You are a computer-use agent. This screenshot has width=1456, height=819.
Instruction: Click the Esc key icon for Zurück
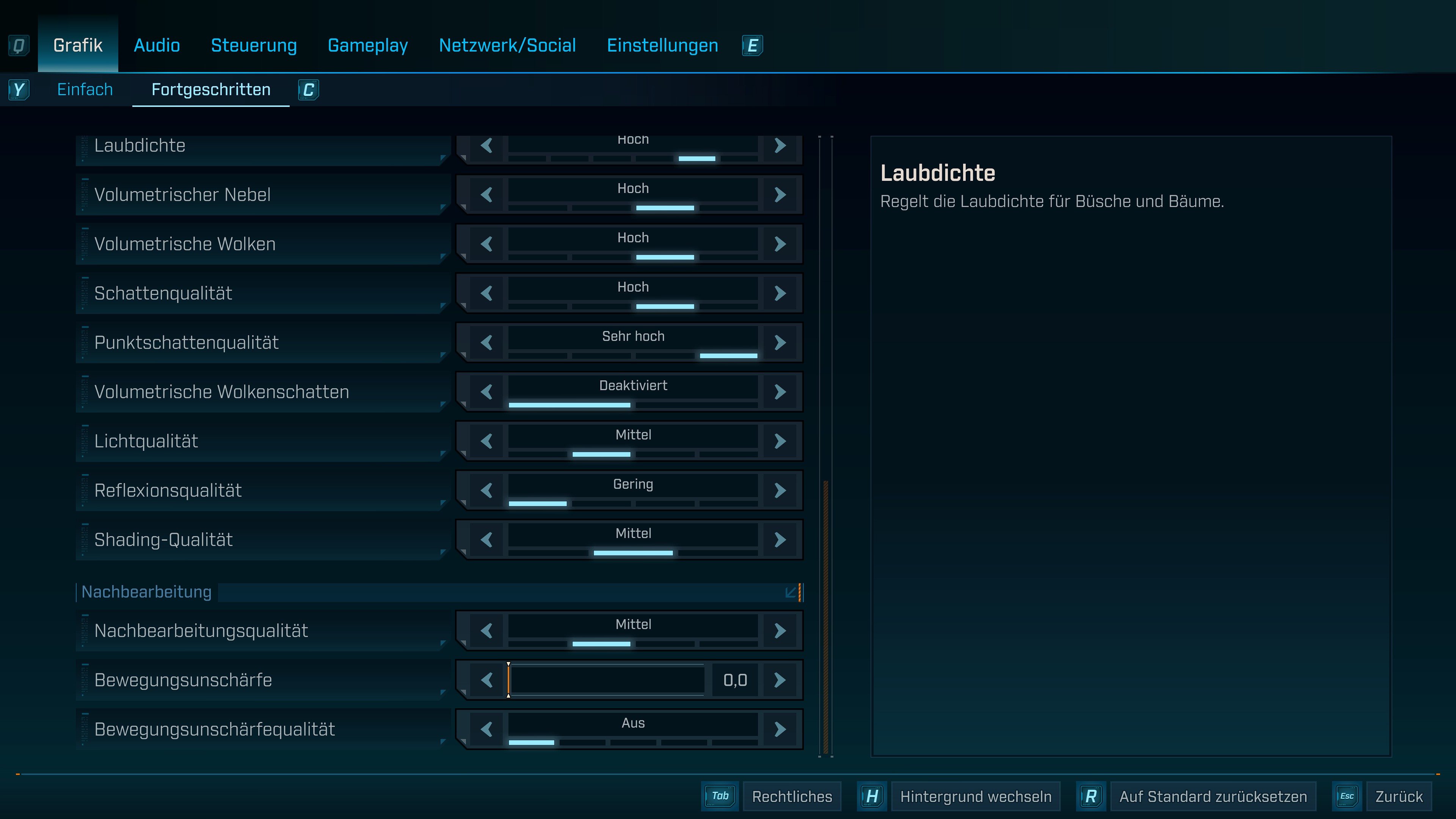click(1346, 796)
